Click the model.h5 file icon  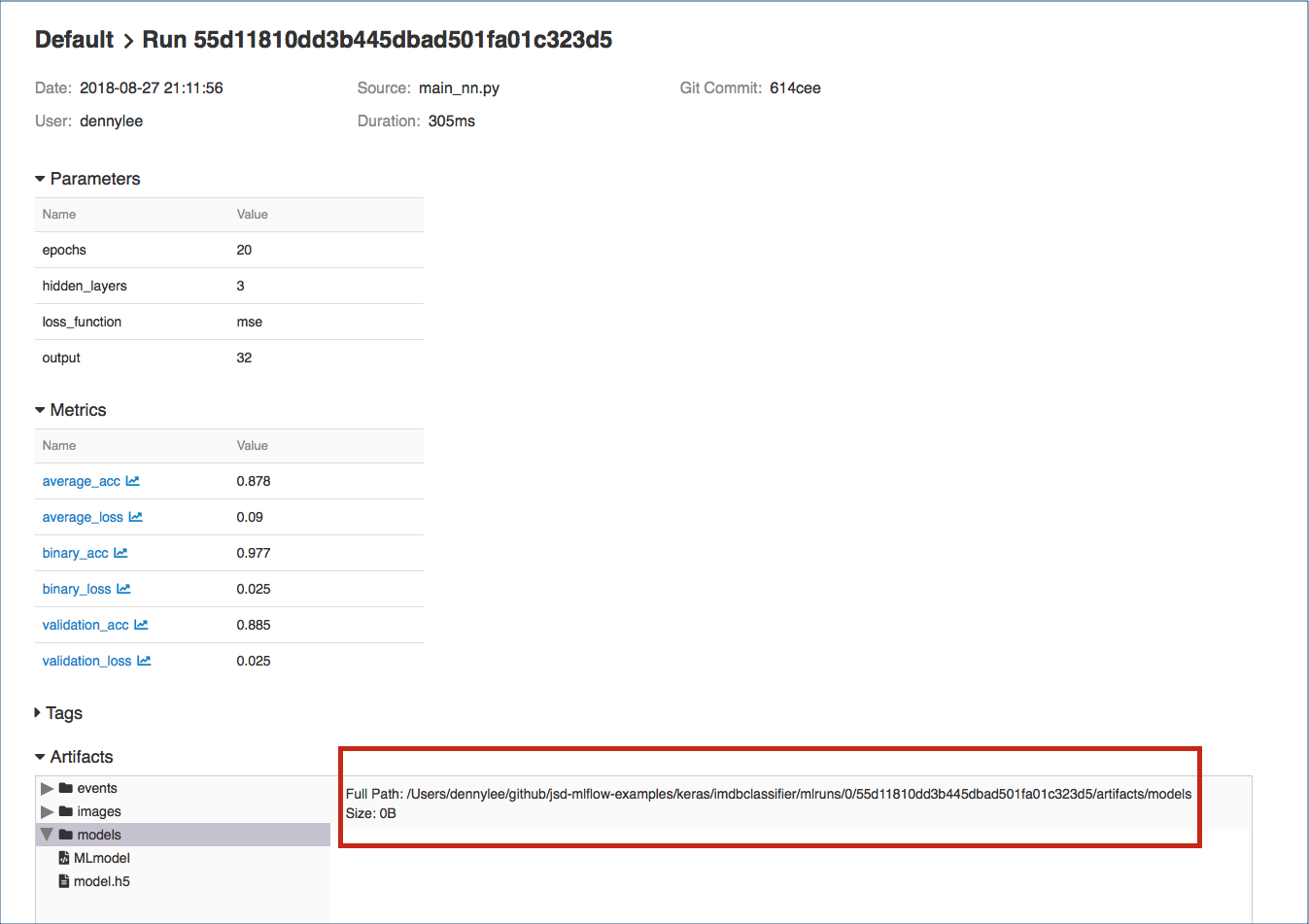point(64,881)
